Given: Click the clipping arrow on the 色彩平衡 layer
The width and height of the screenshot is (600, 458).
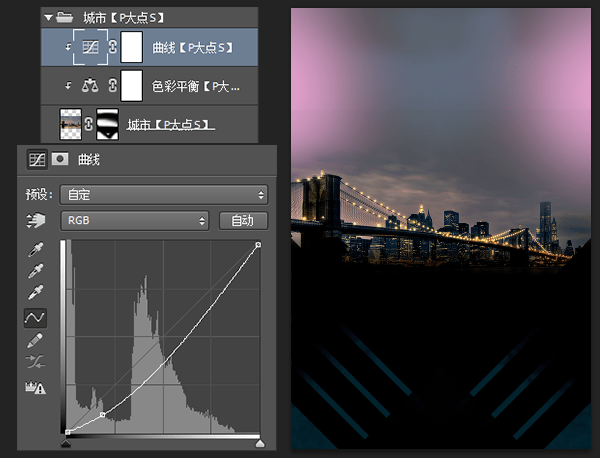Looking at the screenshot, I should point(68,85).
